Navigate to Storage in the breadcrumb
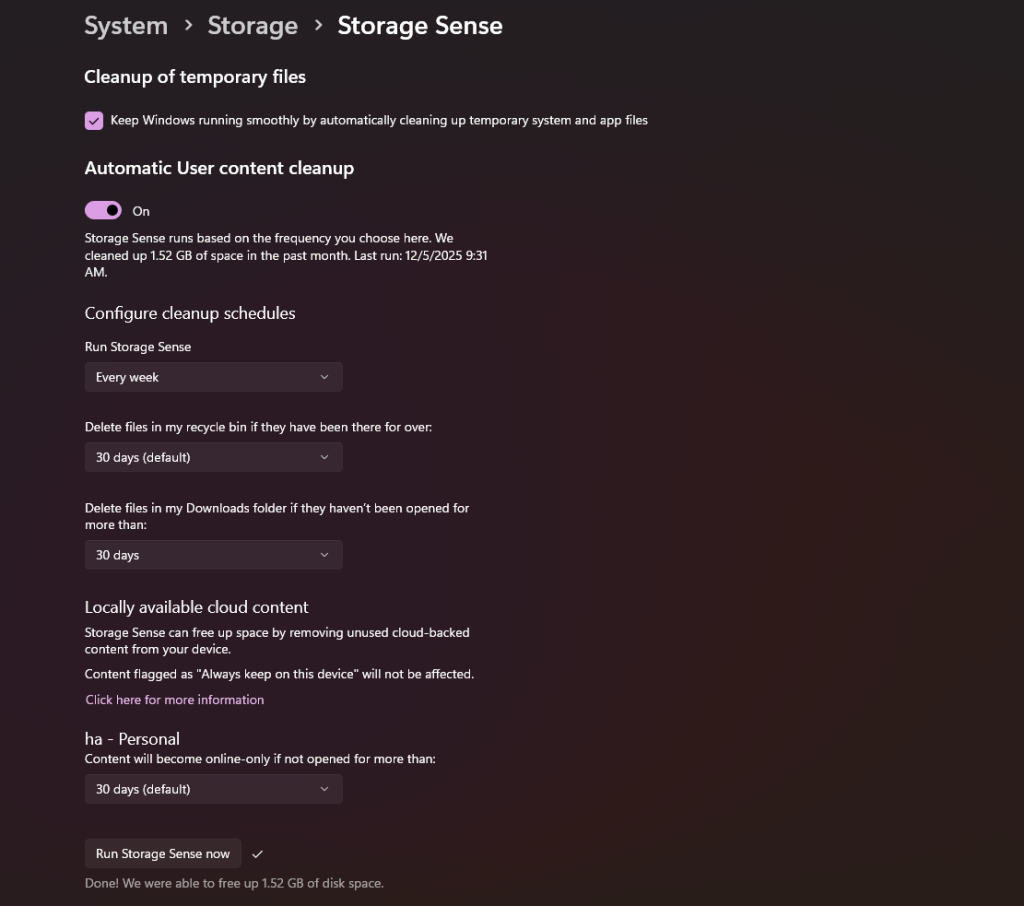The image size is (1024, 906). click(x=252, y=26)
